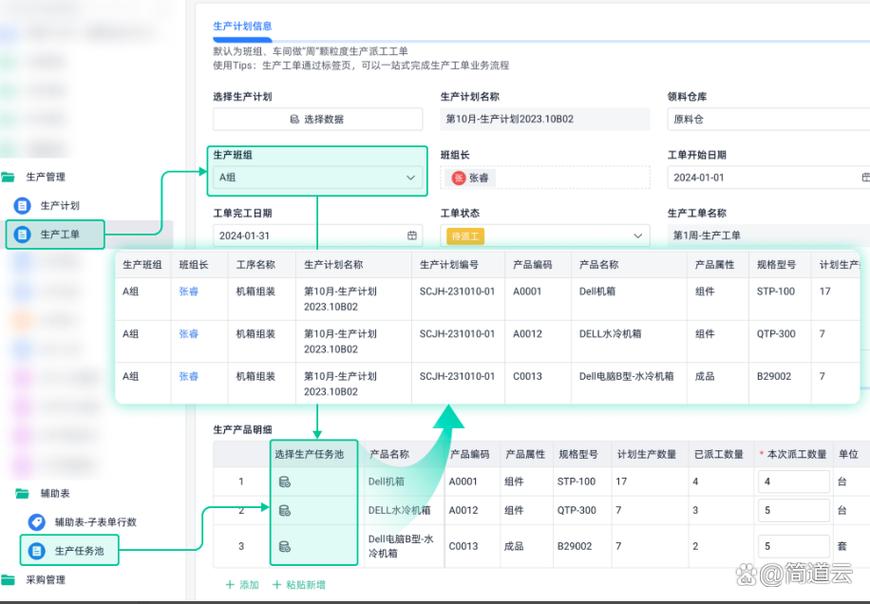Click the 工单开始日期 field 2024-01-01

768,177
